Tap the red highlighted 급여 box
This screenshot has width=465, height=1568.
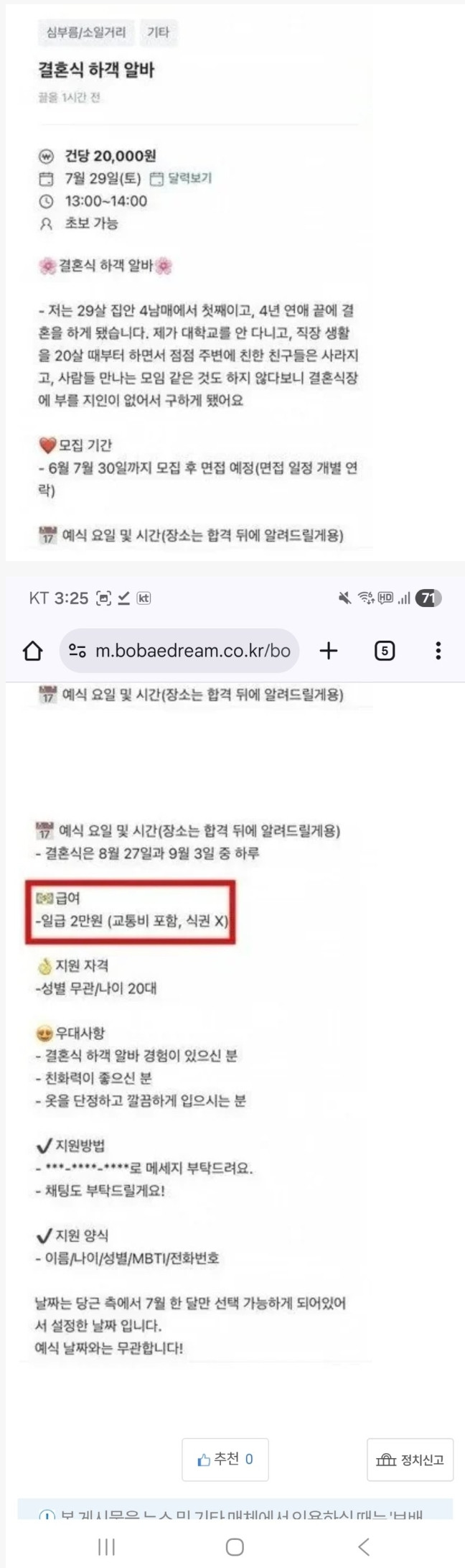(131, 911)
